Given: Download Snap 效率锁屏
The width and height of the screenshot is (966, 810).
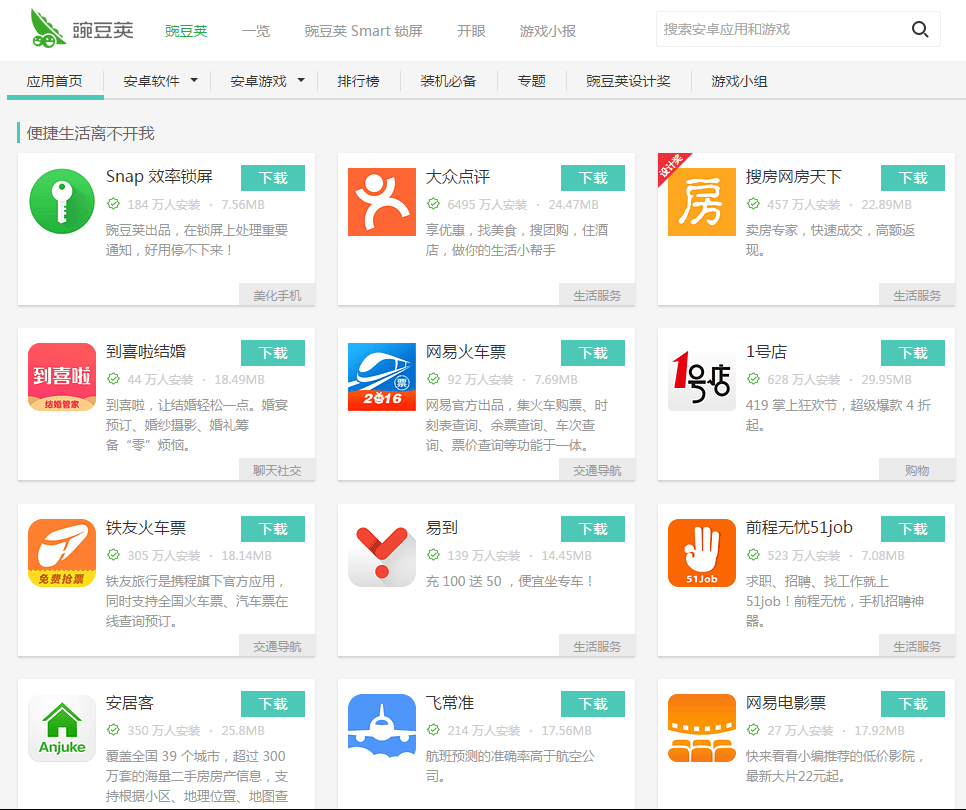Looking at the screenshot, I should 273,178.
